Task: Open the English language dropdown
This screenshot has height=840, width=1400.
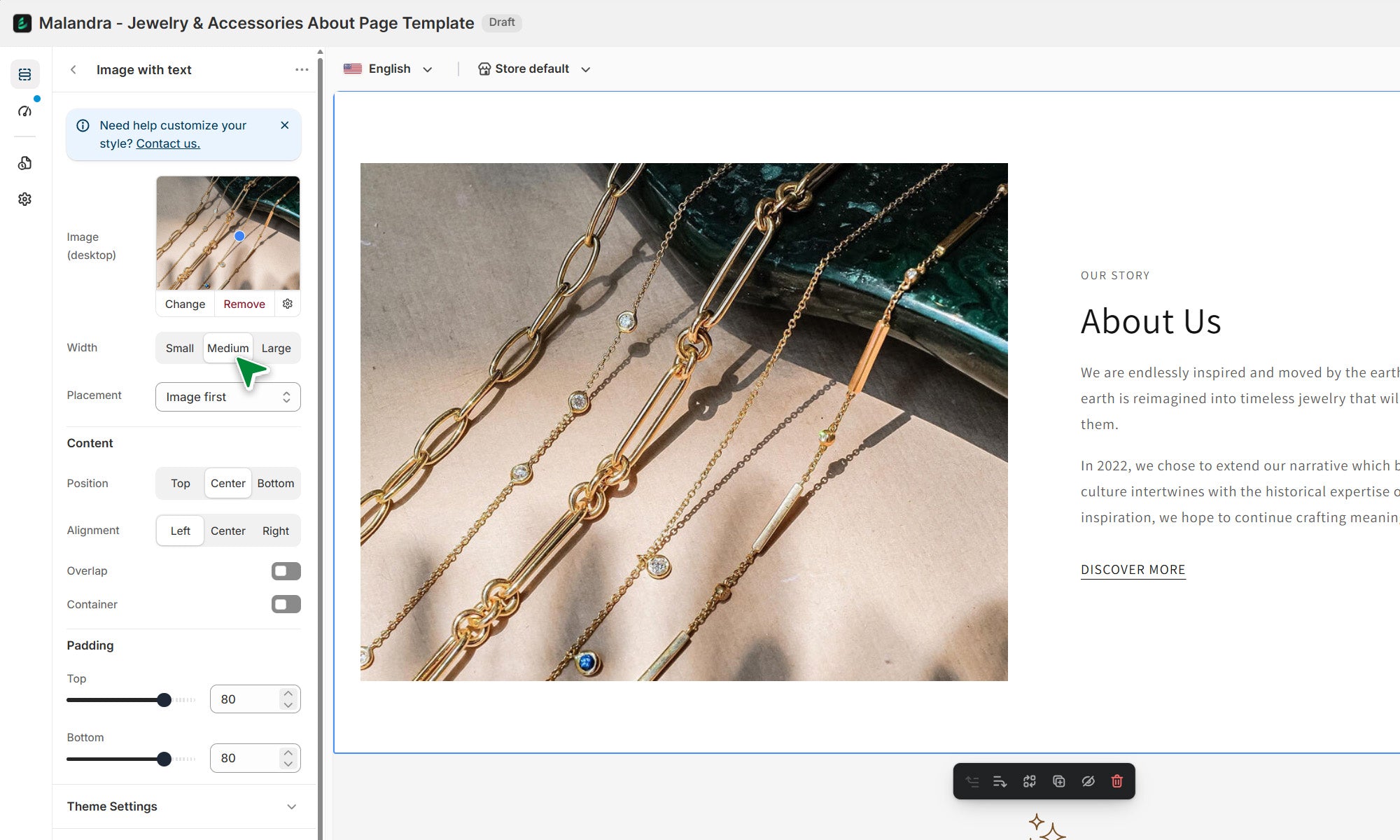Action: pos(388,69)
